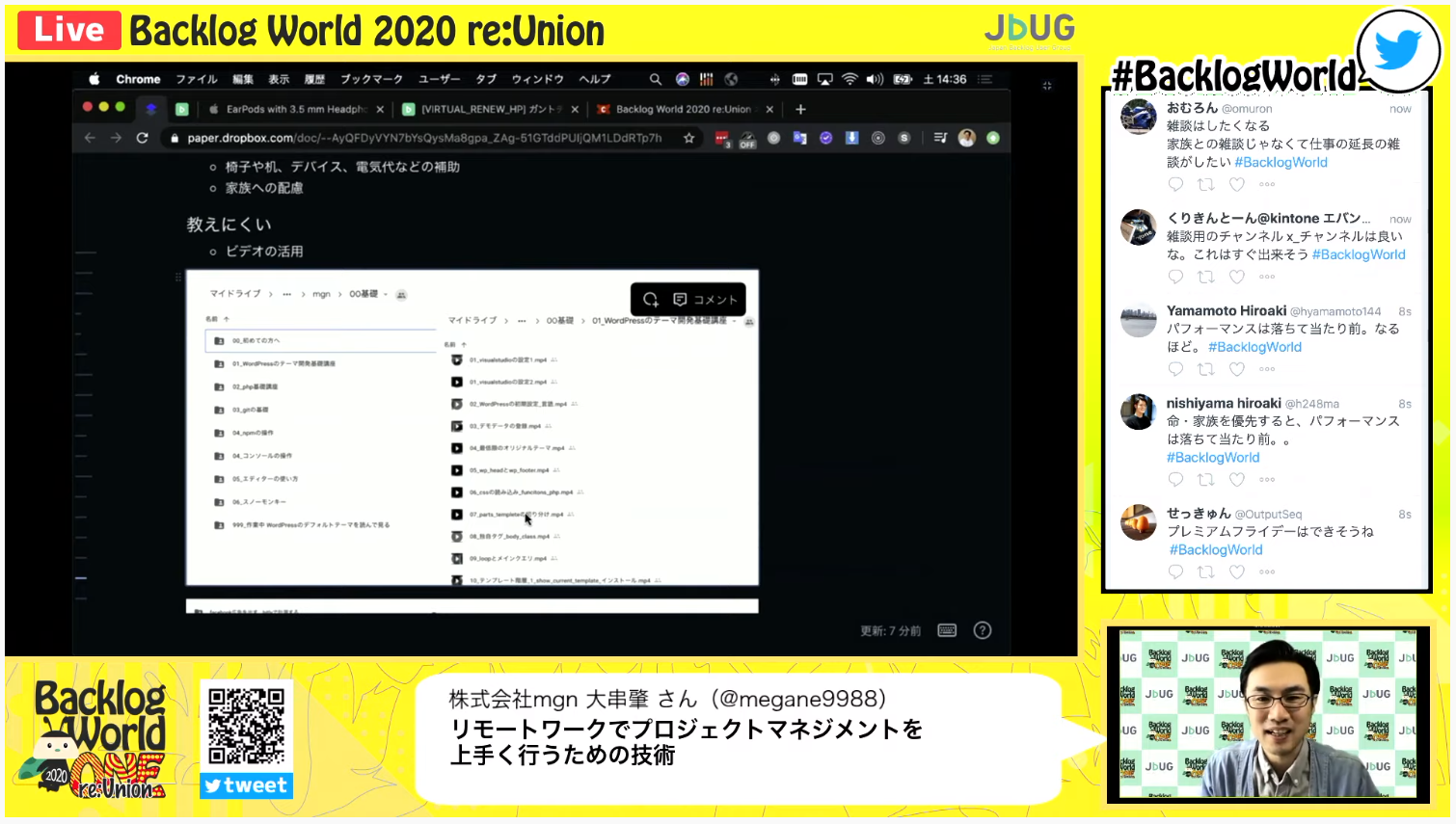Open Chrome media controls icon
The image size is (1456, 824).
[x=940, y=138]
